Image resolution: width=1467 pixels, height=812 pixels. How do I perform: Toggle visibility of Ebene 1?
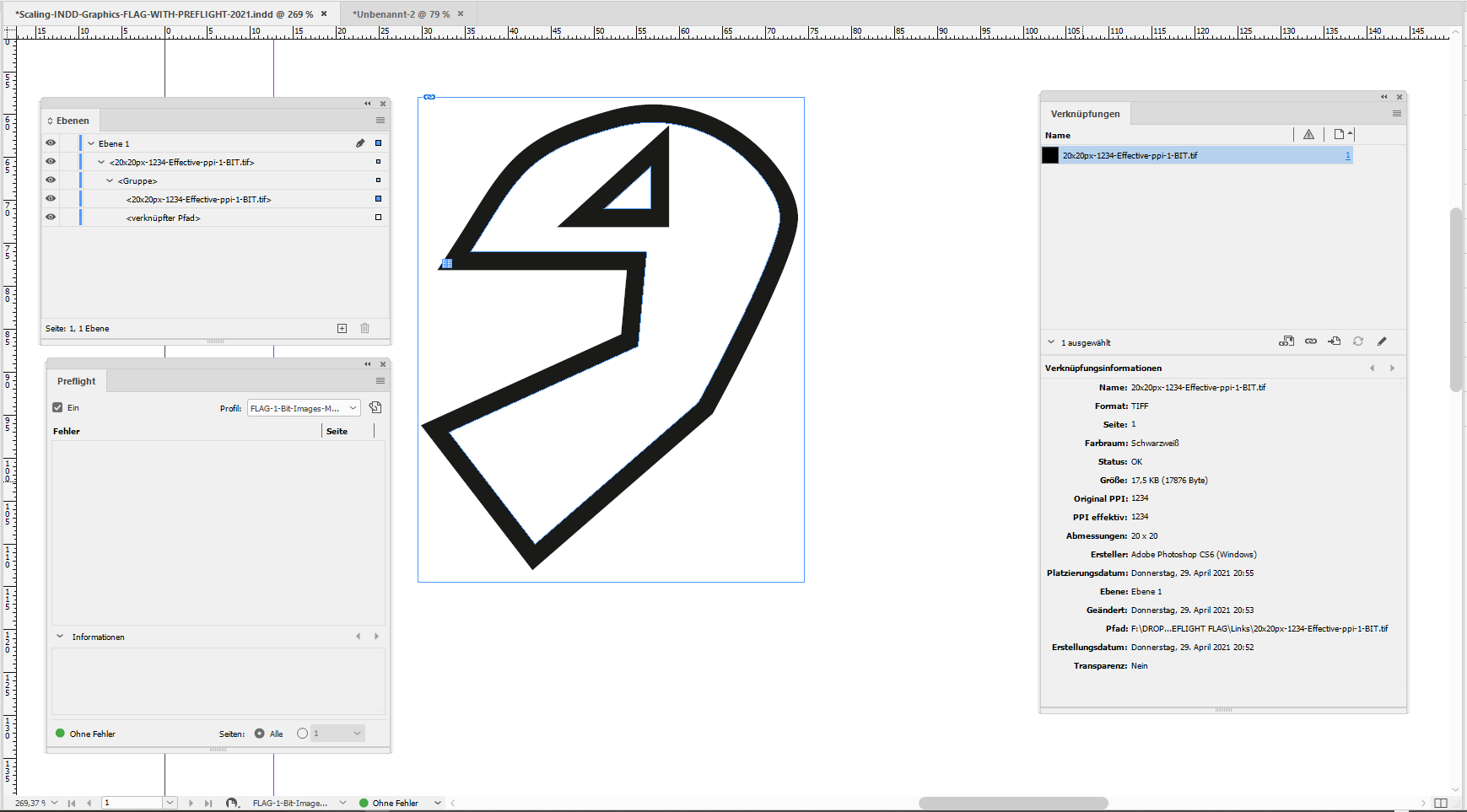(51, 143)
